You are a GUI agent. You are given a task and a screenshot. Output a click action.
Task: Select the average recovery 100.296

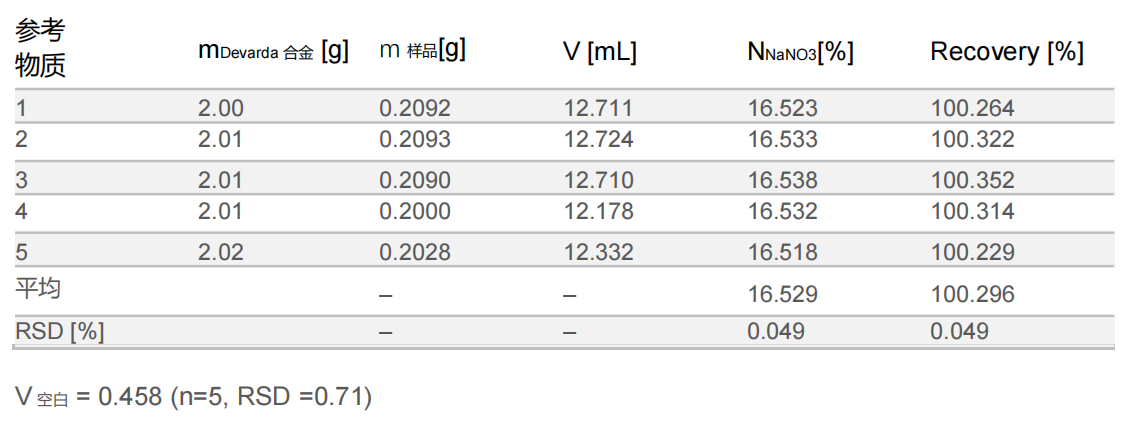[972, 294]
